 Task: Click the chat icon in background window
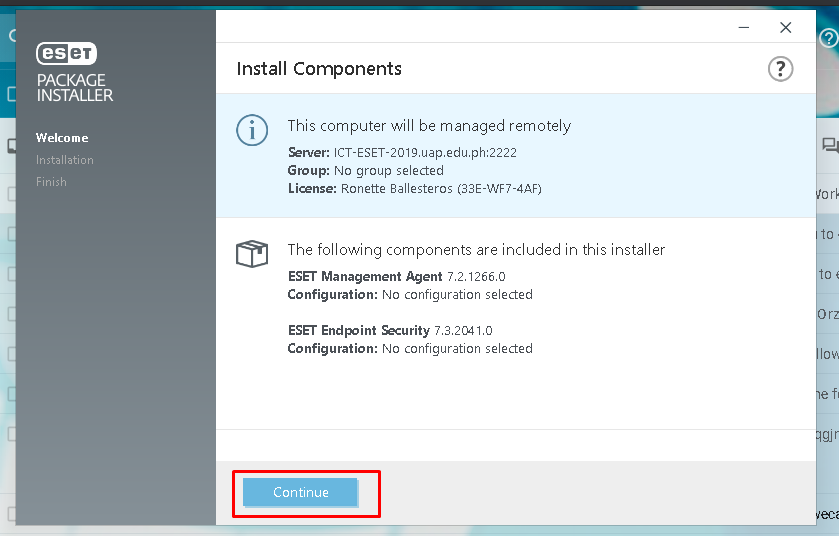click(x=830, y=144)
